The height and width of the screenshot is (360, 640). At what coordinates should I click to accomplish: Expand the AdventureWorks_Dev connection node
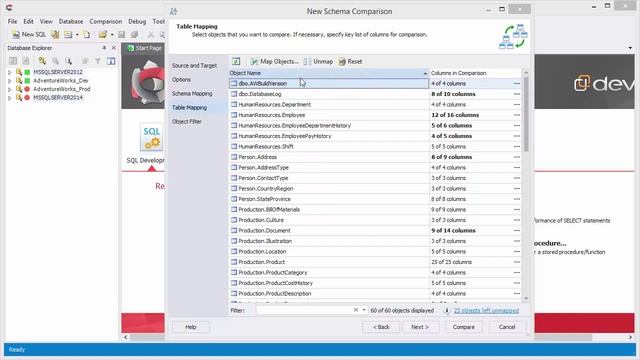pos(9,81)
